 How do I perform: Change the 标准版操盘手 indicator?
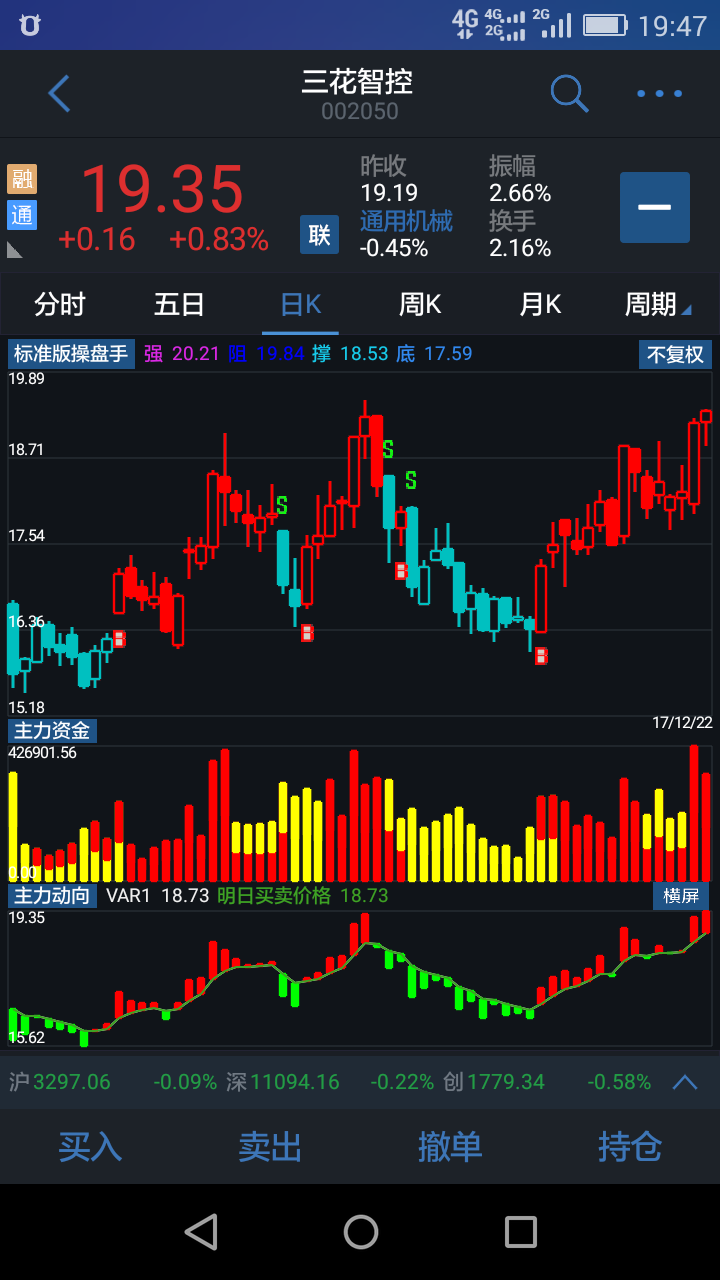point(71,354)
